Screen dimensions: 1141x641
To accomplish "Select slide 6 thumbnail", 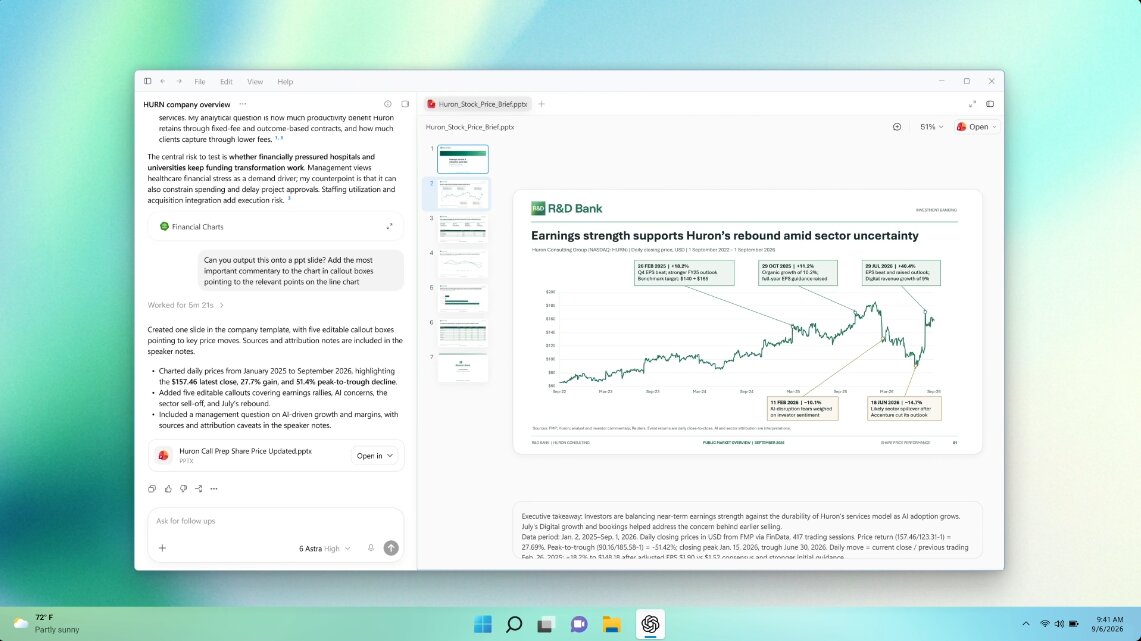I will [463, 333].
